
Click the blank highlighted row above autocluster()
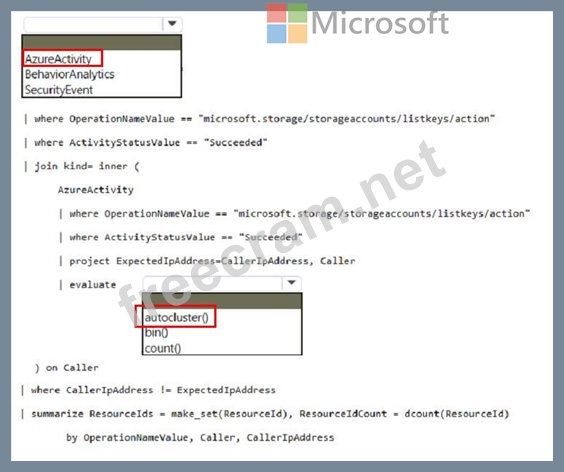pos(222,301)
